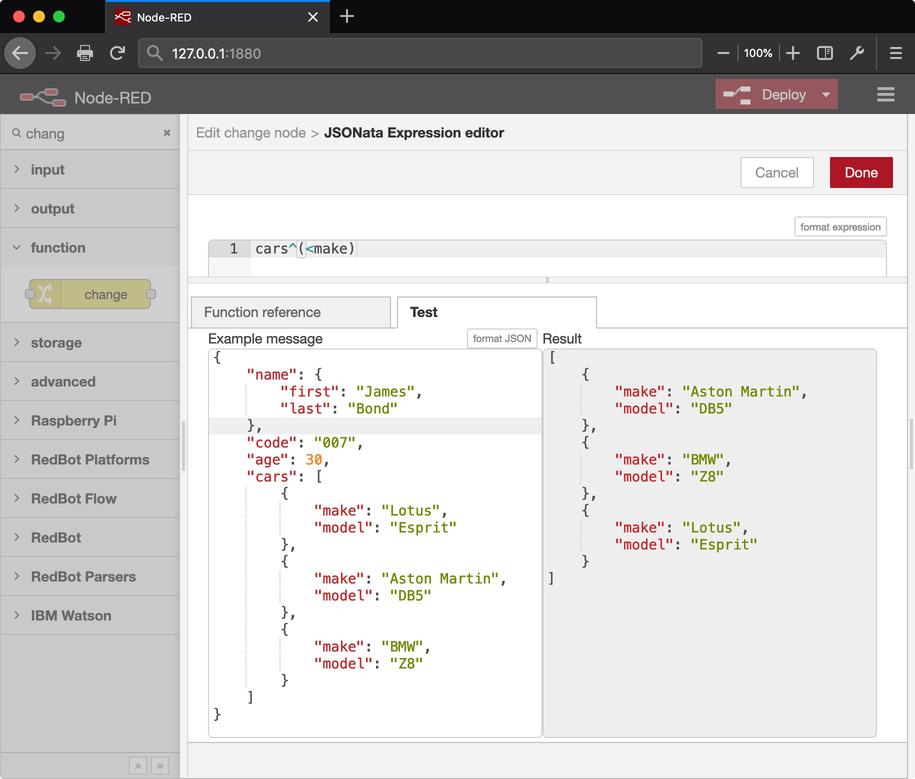Cancel the expression editor

777,173
